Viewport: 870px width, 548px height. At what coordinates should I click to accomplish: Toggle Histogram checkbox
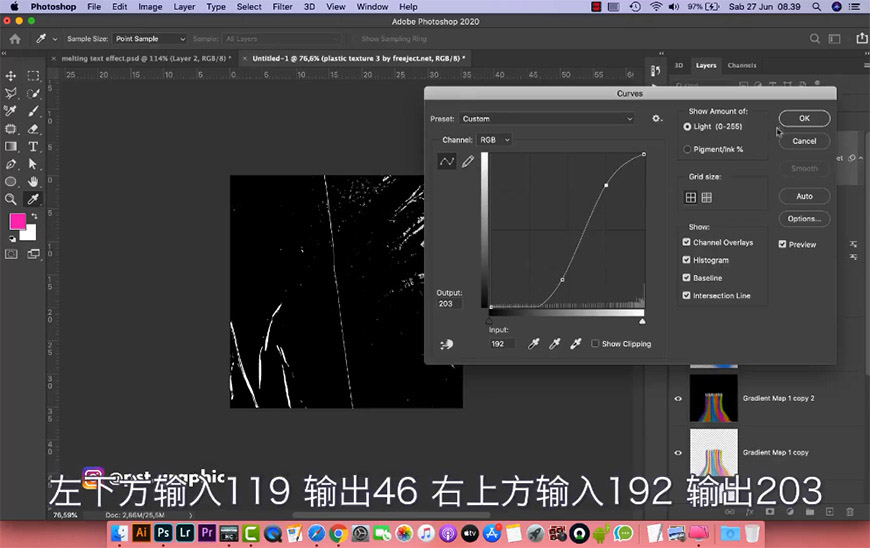tap(686, 260)
